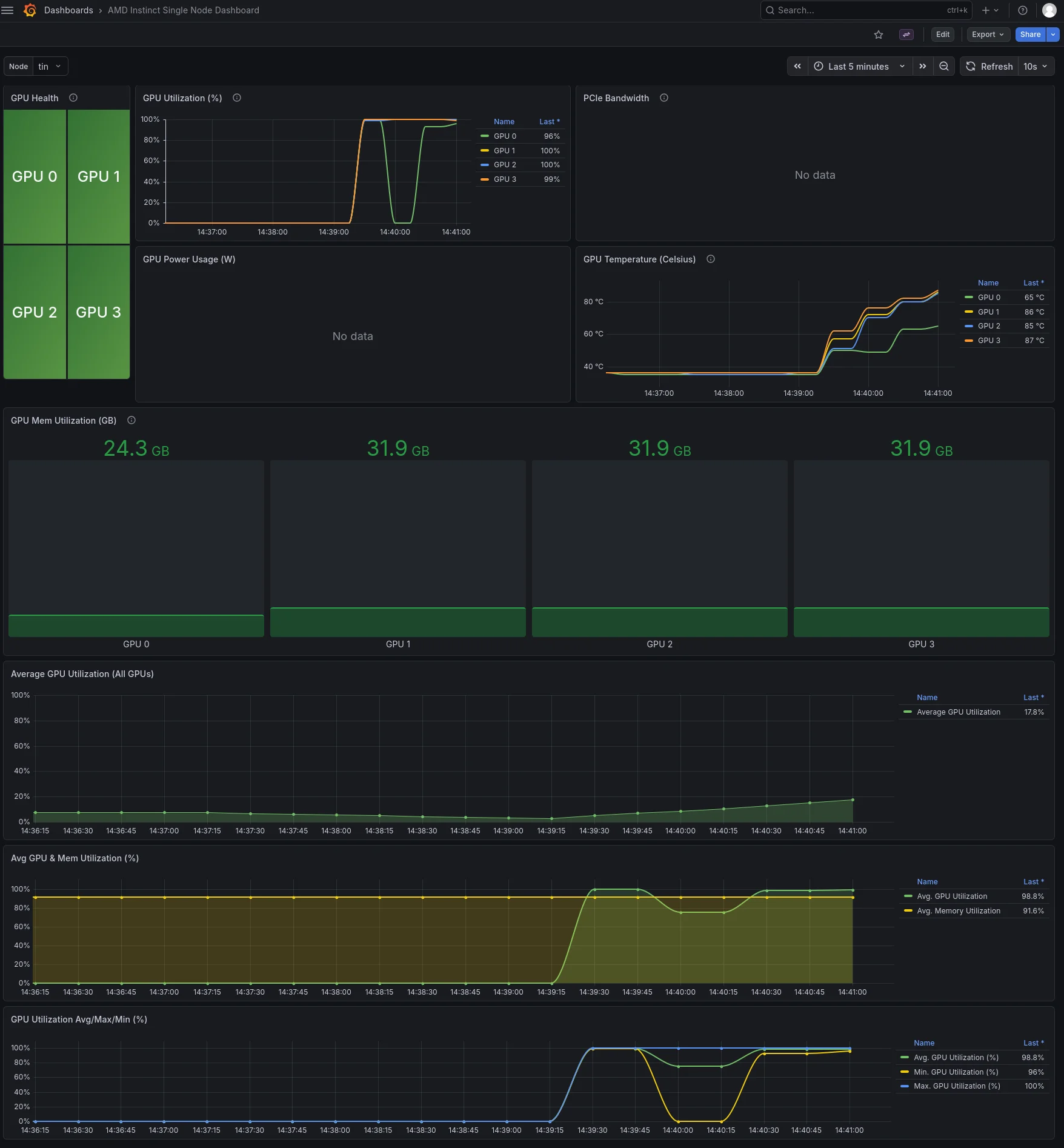The width and height of the screenshot is (1064, 1148).
Task: Open the hamburger navigation menu
Action: pos(8,10)
